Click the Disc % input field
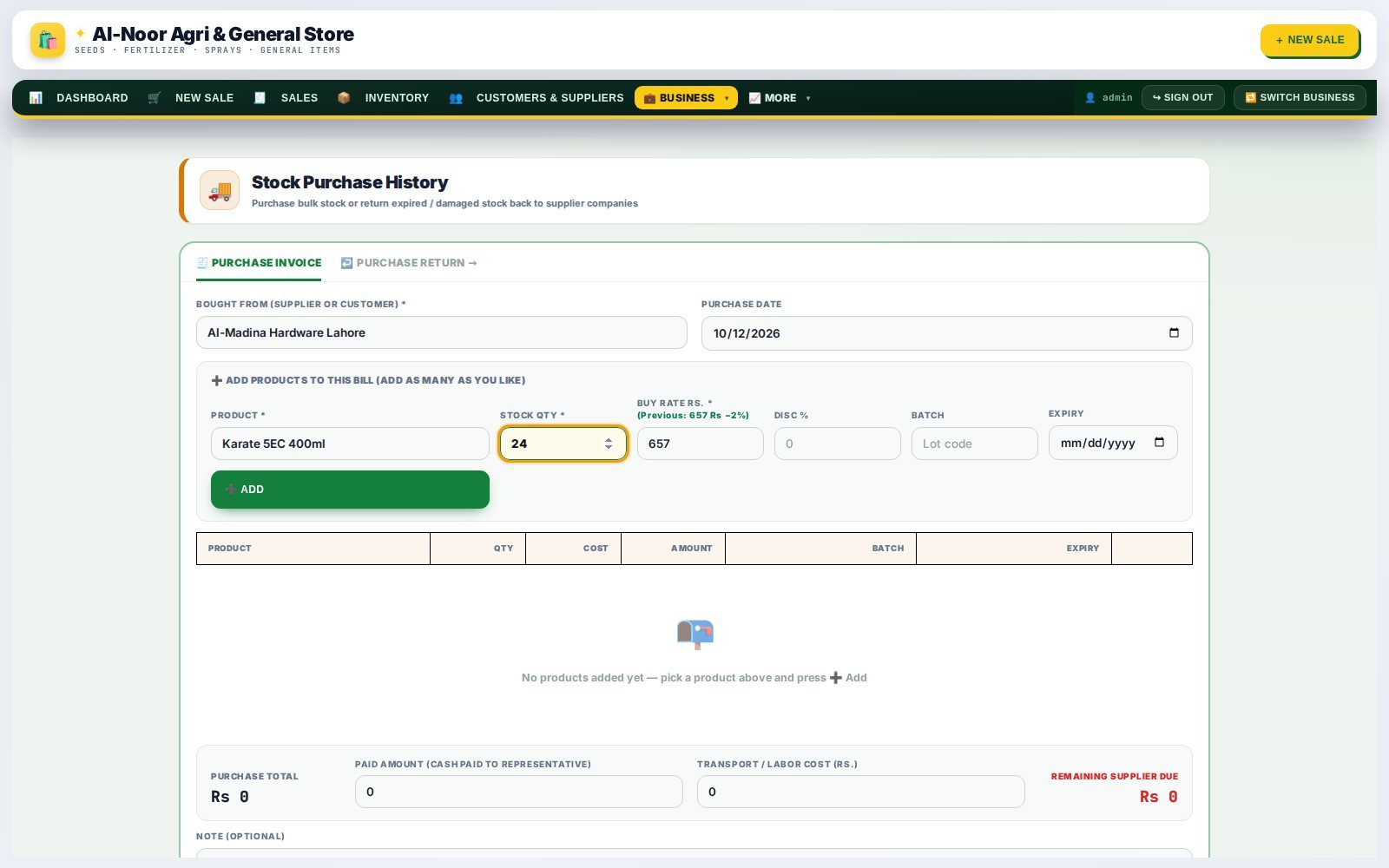Viewport: 1389px width, 868px height. coord(837,444)
